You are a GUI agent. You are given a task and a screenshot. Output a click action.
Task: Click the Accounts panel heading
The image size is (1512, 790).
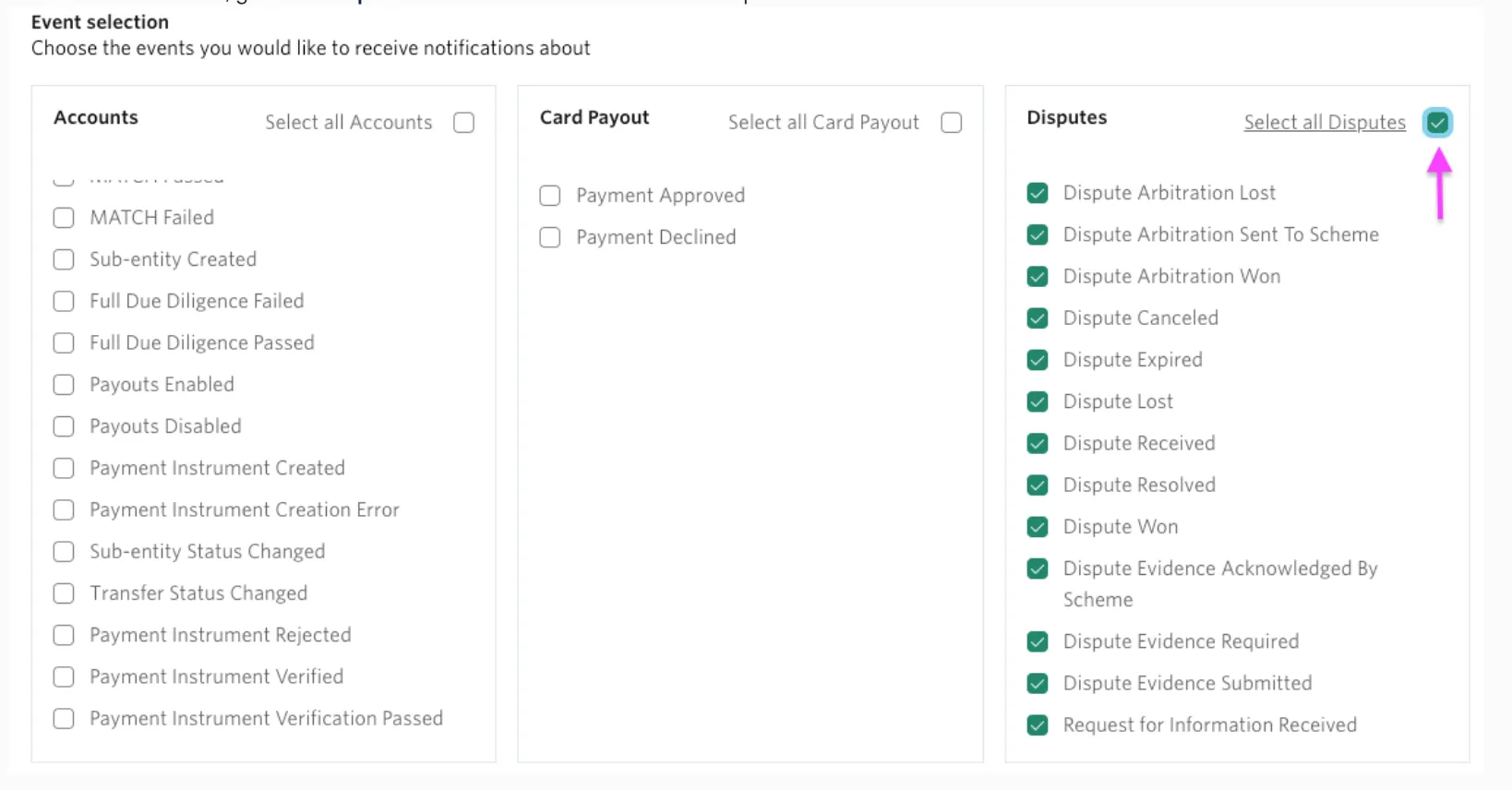tap(96, 117)
